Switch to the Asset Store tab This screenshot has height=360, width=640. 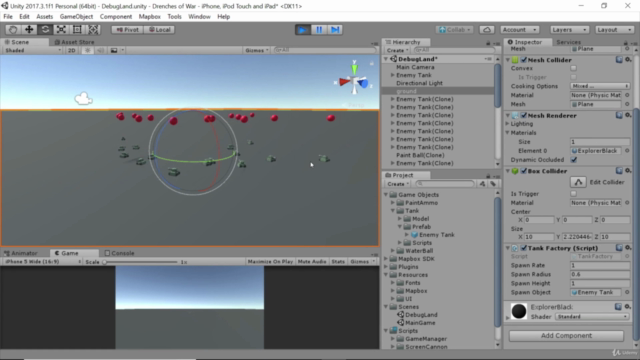point(74,42)
